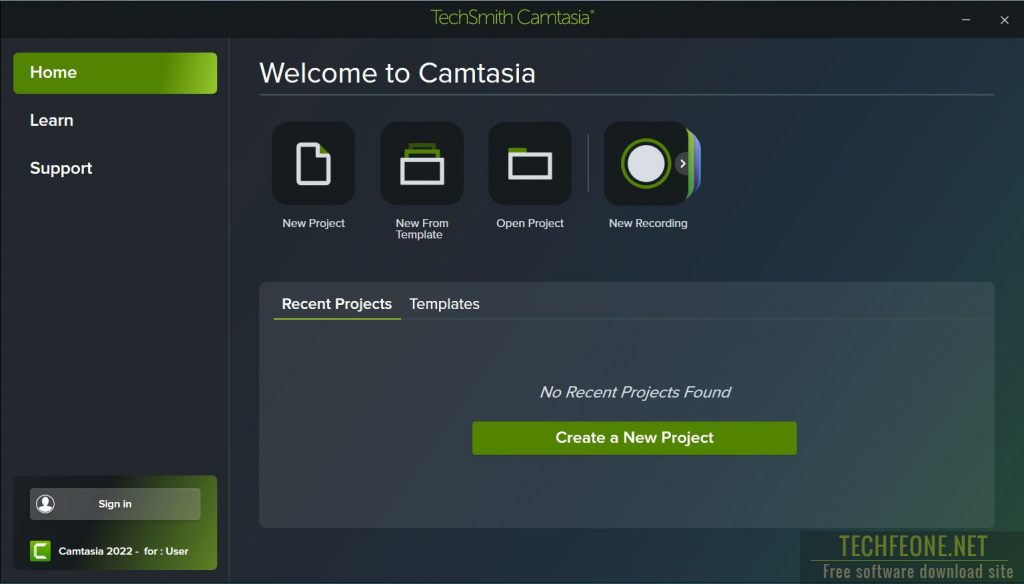Open the Support sidebar section
The height and width of the screenshot is (584, 1024).
61,168
